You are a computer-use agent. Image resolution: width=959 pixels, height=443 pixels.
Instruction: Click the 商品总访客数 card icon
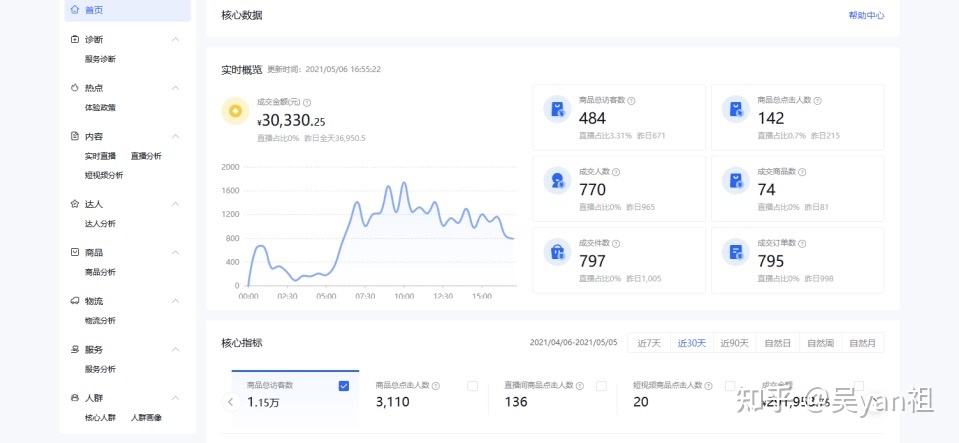click(x=557, y=109)
